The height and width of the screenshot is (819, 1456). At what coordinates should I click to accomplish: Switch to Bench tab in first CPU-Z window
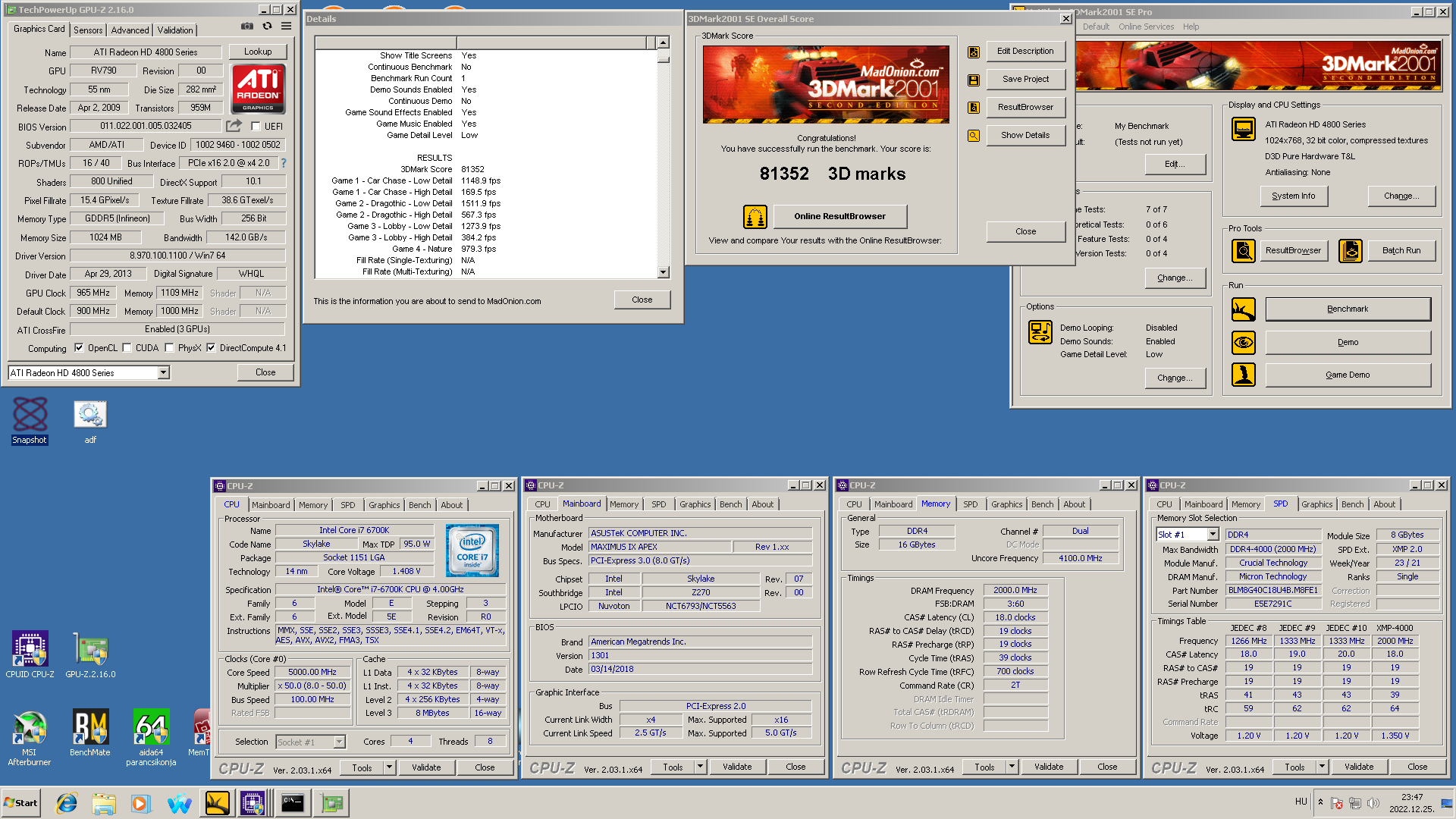(419, 505)
